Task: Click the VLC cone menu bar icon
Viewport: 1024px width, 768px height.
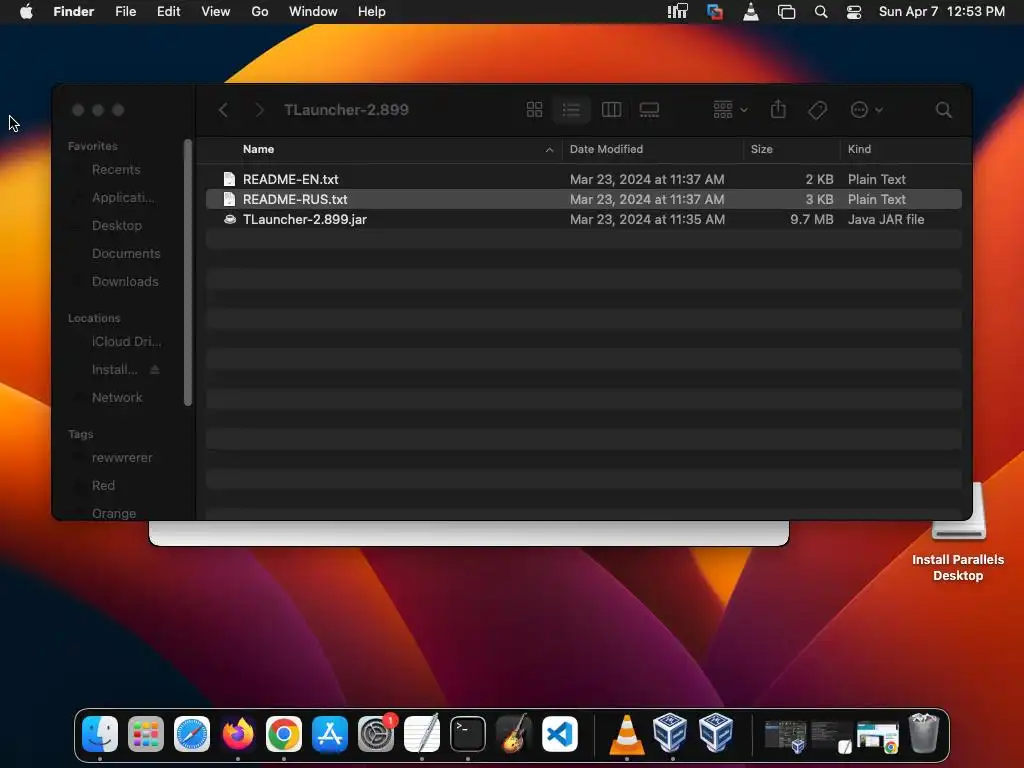Action: coord(751,12)
